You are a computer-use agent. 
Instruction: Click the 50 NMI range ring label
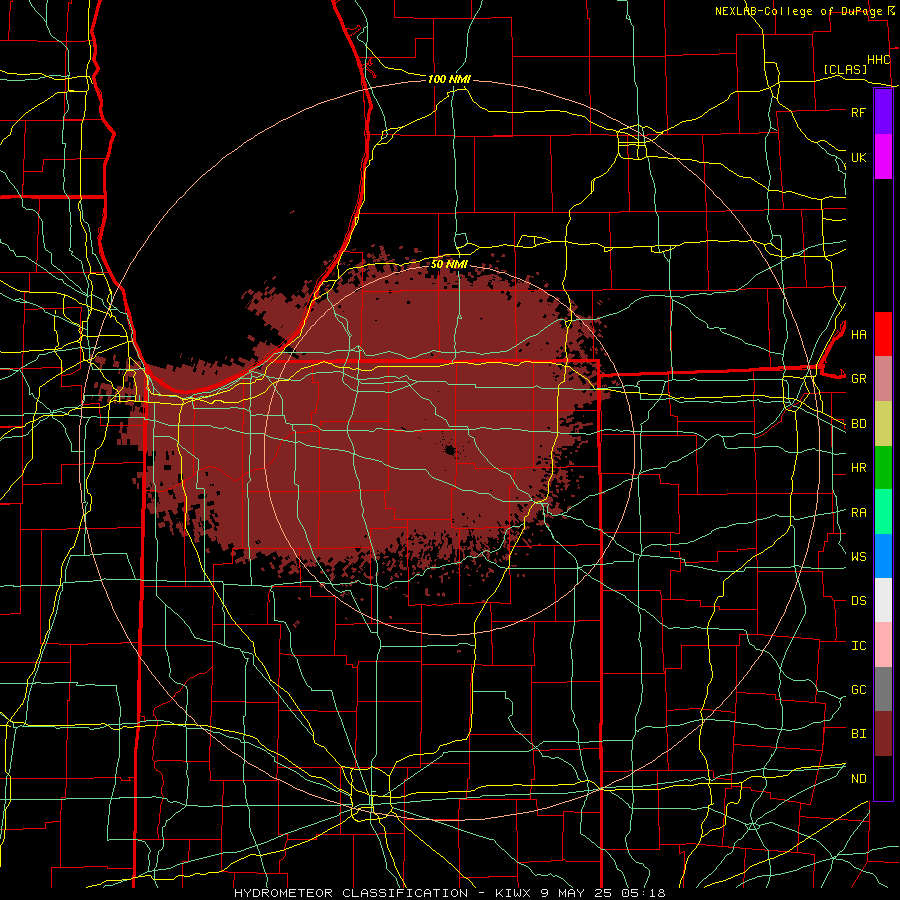click(x=449, y=264)
